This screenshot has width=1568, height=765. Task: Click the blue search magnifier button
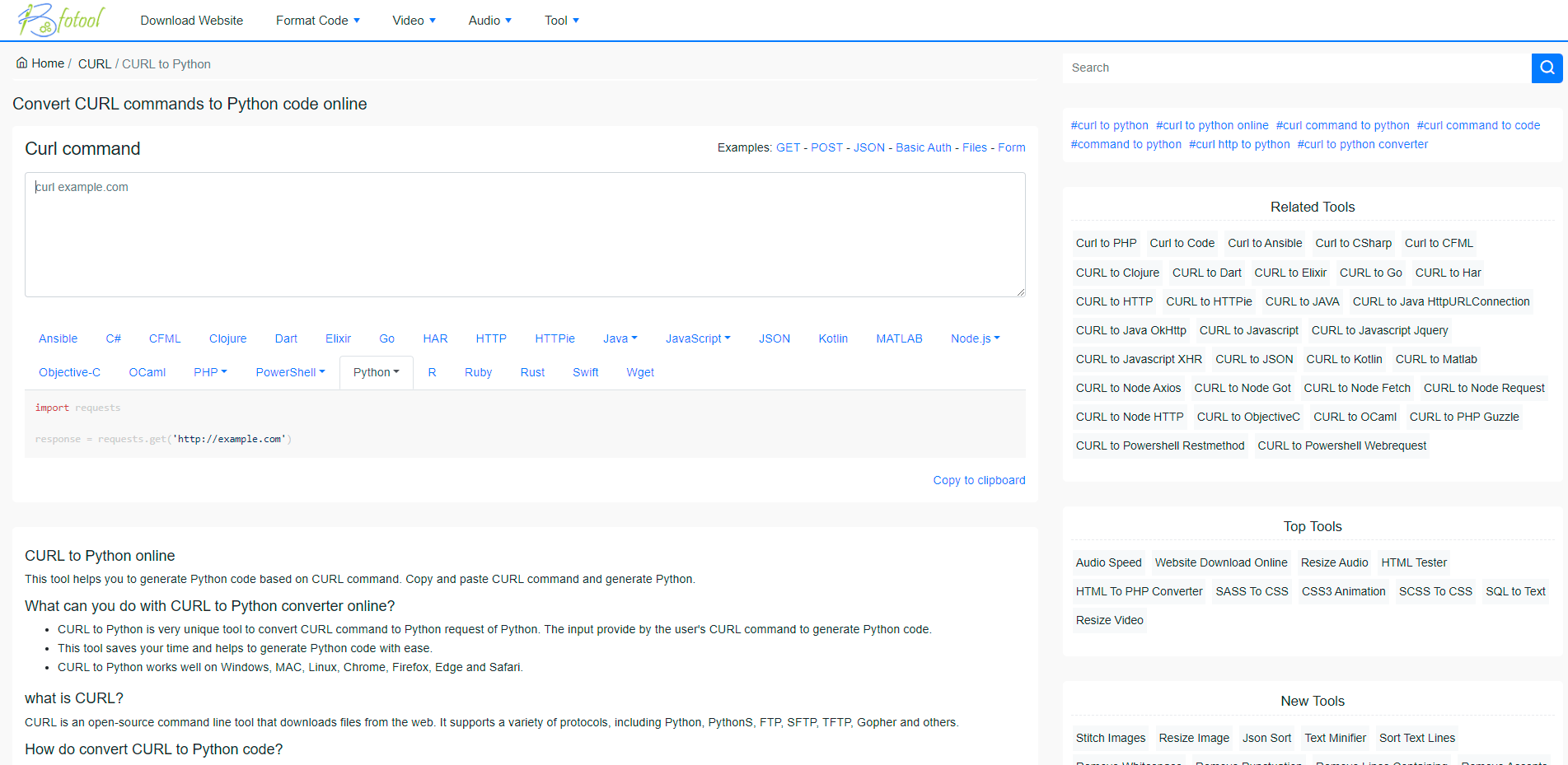click(x=1547, y=68)
